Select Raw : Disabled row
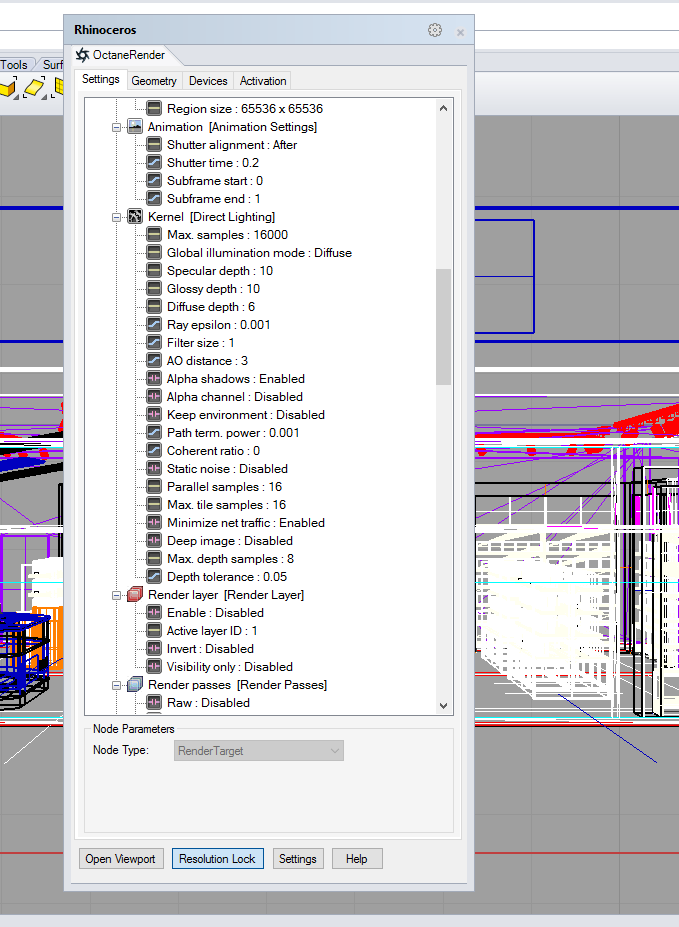This screenshot has height=927, width=679. tap(209, 702)
